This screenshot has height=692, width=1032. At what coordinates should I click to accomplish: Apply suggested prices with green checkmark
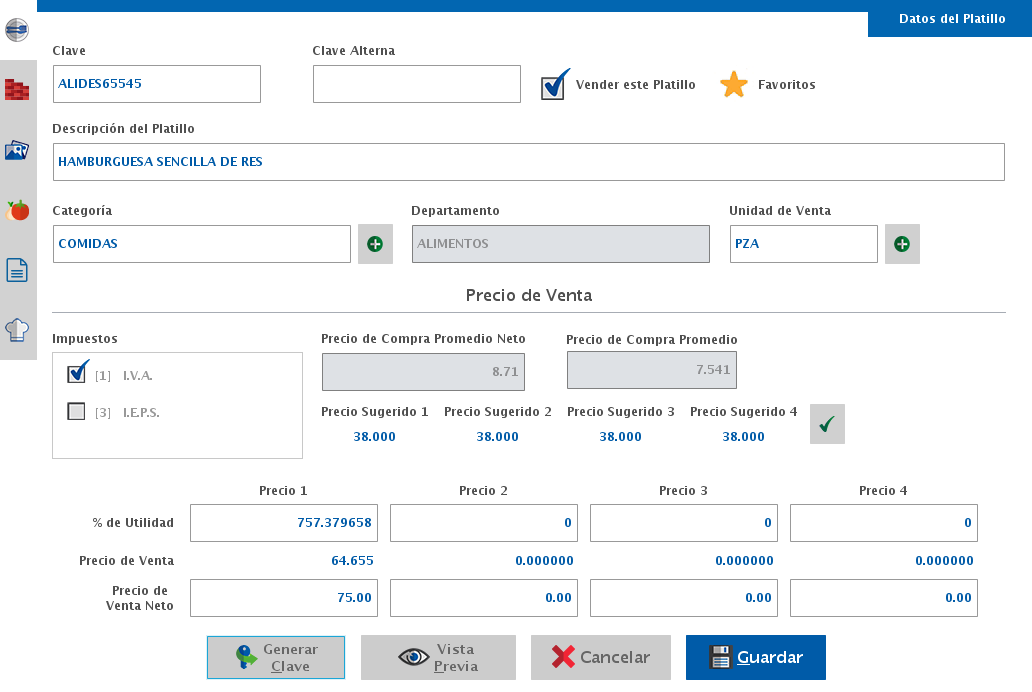coord(827,424)
